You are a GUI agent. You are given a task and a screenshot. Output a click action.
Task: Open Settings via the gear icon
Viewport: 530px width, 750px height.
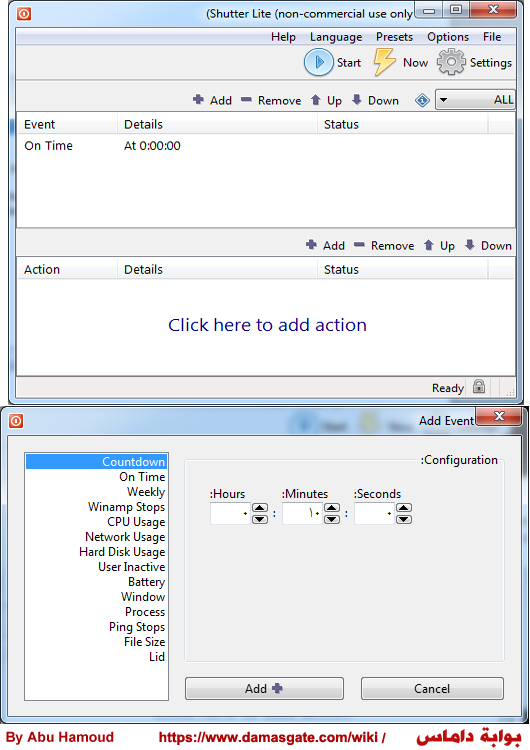point(451,62)
